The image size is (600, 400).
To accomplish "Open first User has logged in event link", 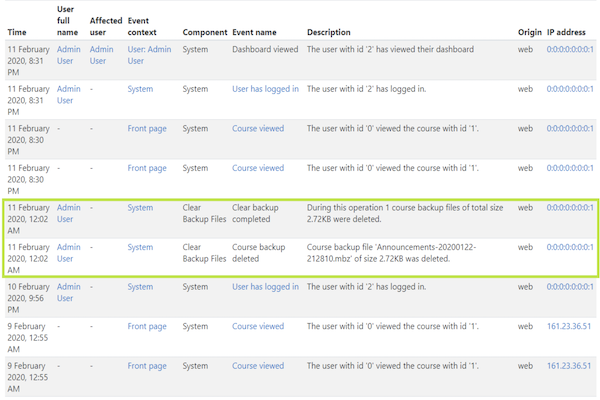I will point(265,89).
